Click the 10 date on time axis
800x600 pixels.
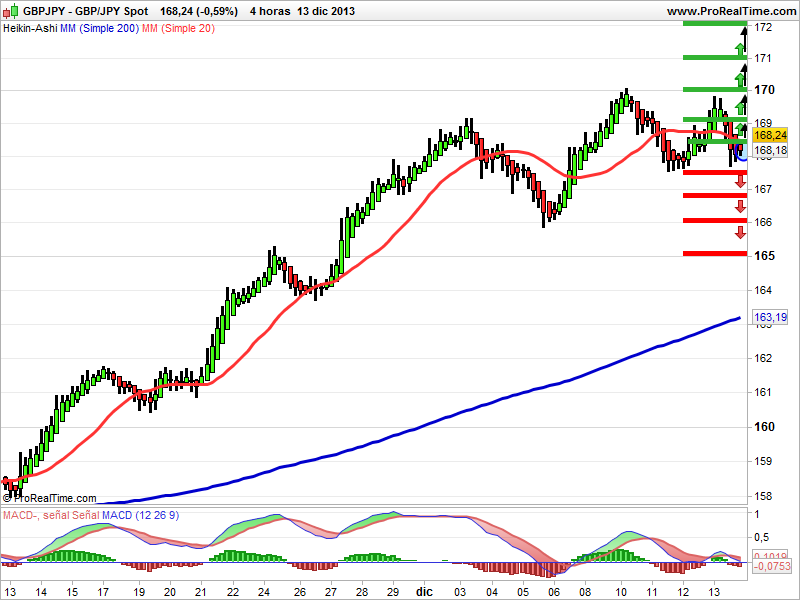click(x=620, y=592)
